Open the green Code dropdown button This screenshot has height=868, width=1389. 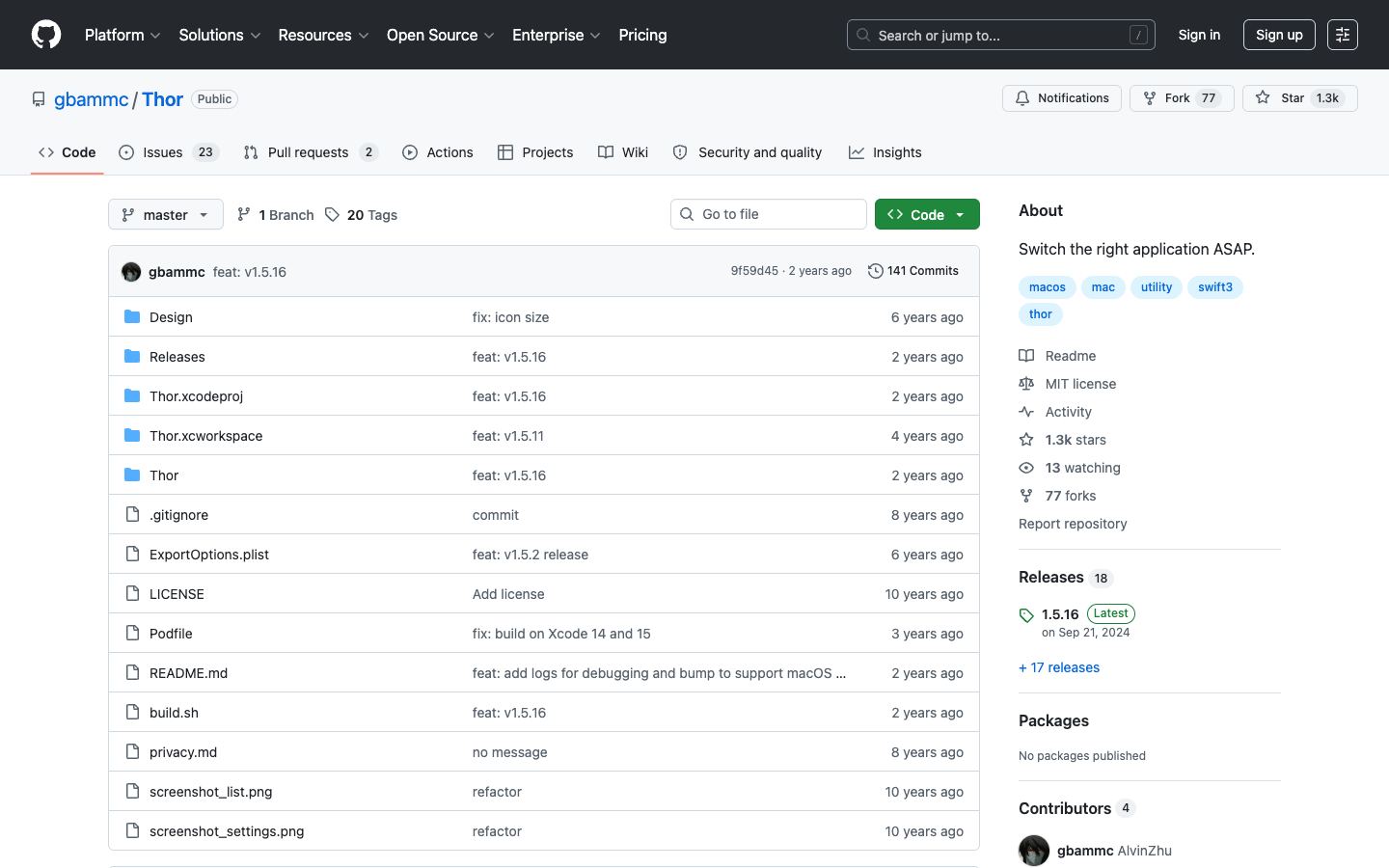[927, 214]
